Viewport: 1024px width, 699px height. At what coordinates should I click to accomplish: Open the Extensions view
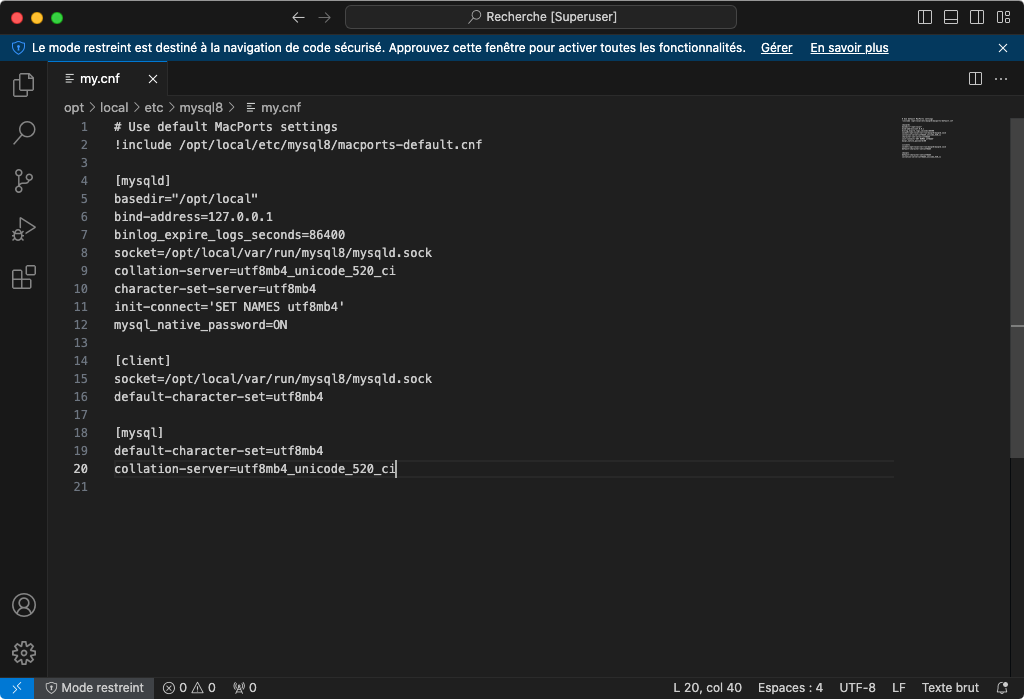click(24, 277)
